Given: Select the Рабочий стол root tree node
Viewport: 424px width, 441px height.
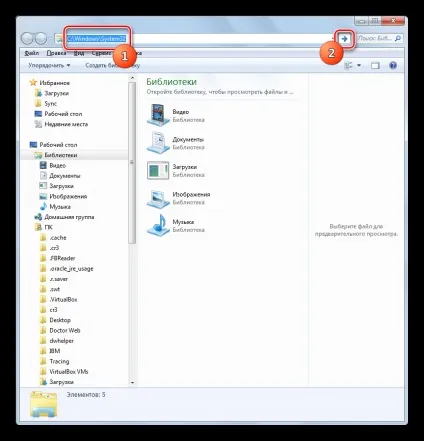Looking at the screenshot, I should tap(58, 145).
